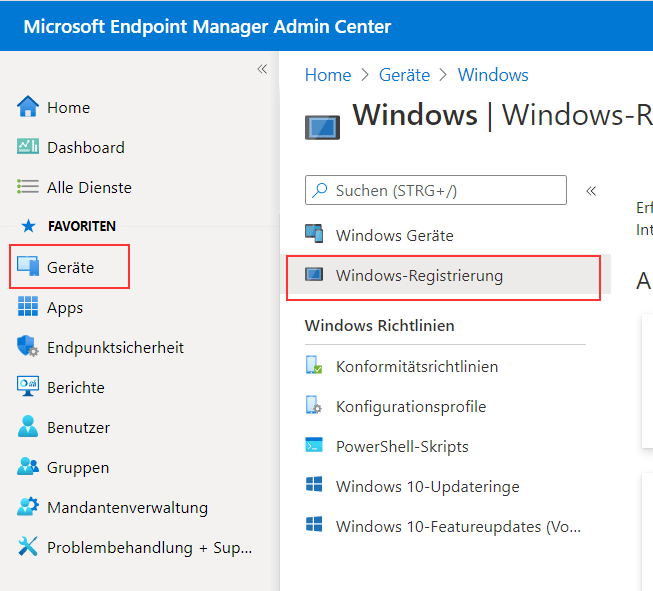The height and width of the screenshot is (591, 653).
Task: Click the Apps grid icon
Action: 28,306
